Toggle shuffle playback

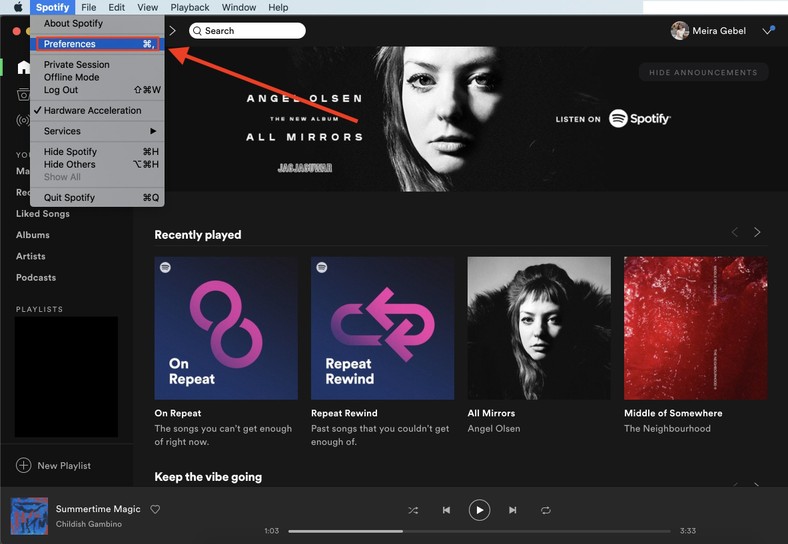coord(413,510)
